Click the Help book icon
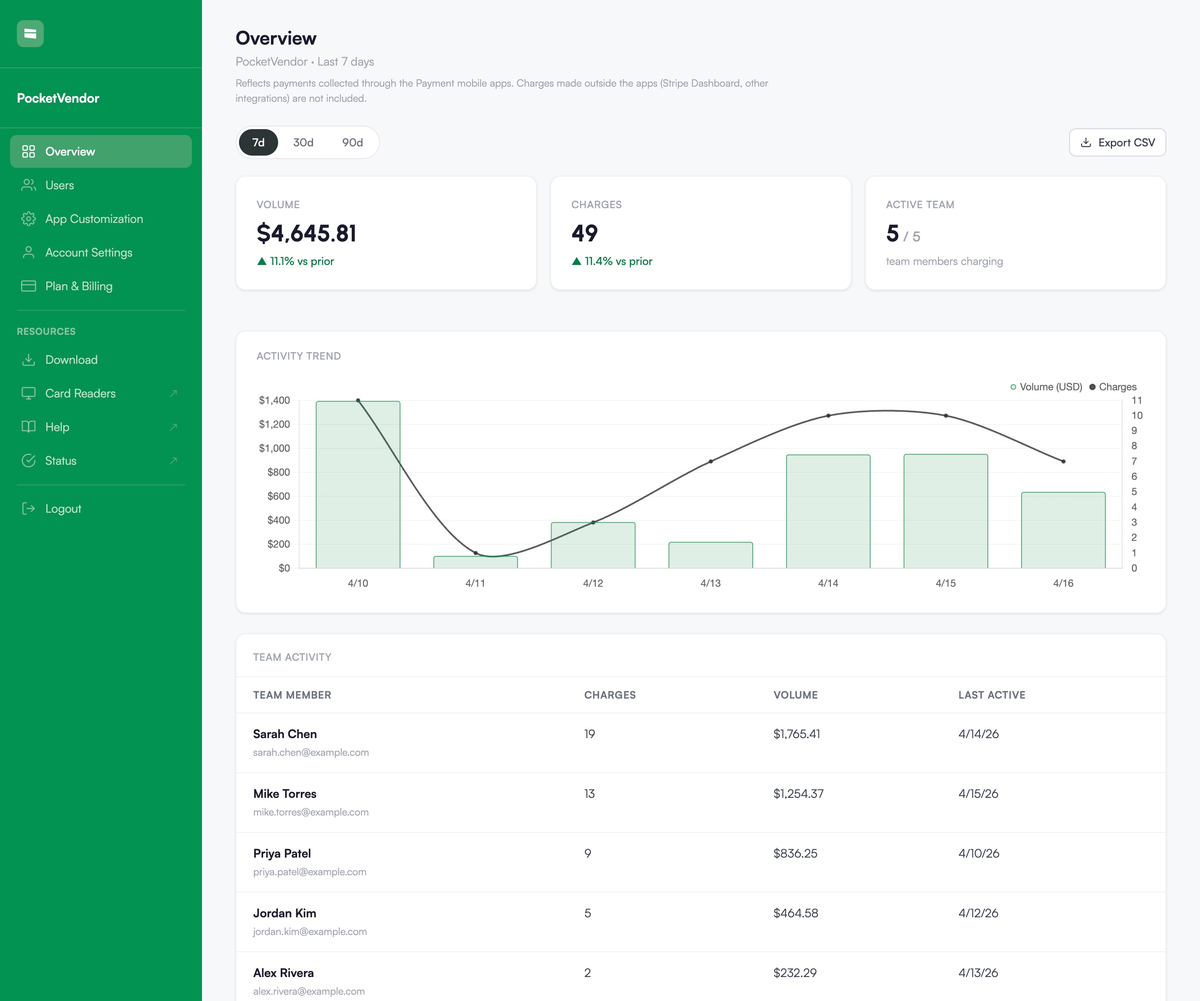Image resolution: width=1200 pixels, height=1001 pixels. [29, 427]
